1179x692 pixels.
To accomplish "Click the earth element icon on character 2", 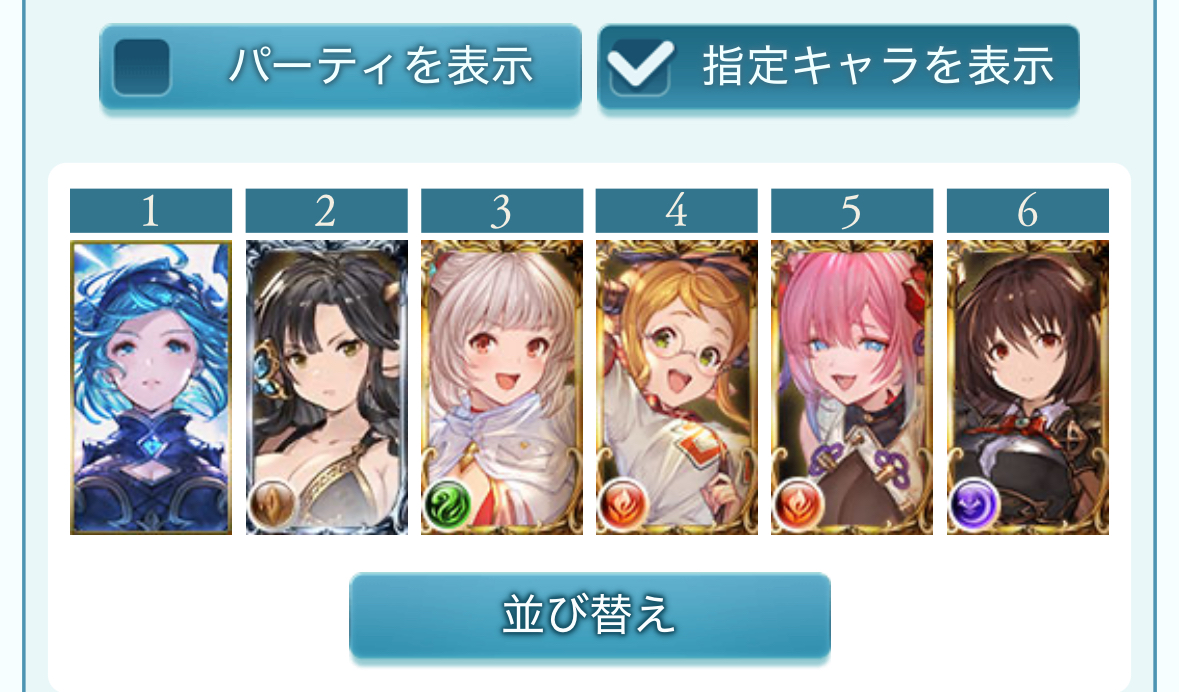I will click(x=272, y=505).
